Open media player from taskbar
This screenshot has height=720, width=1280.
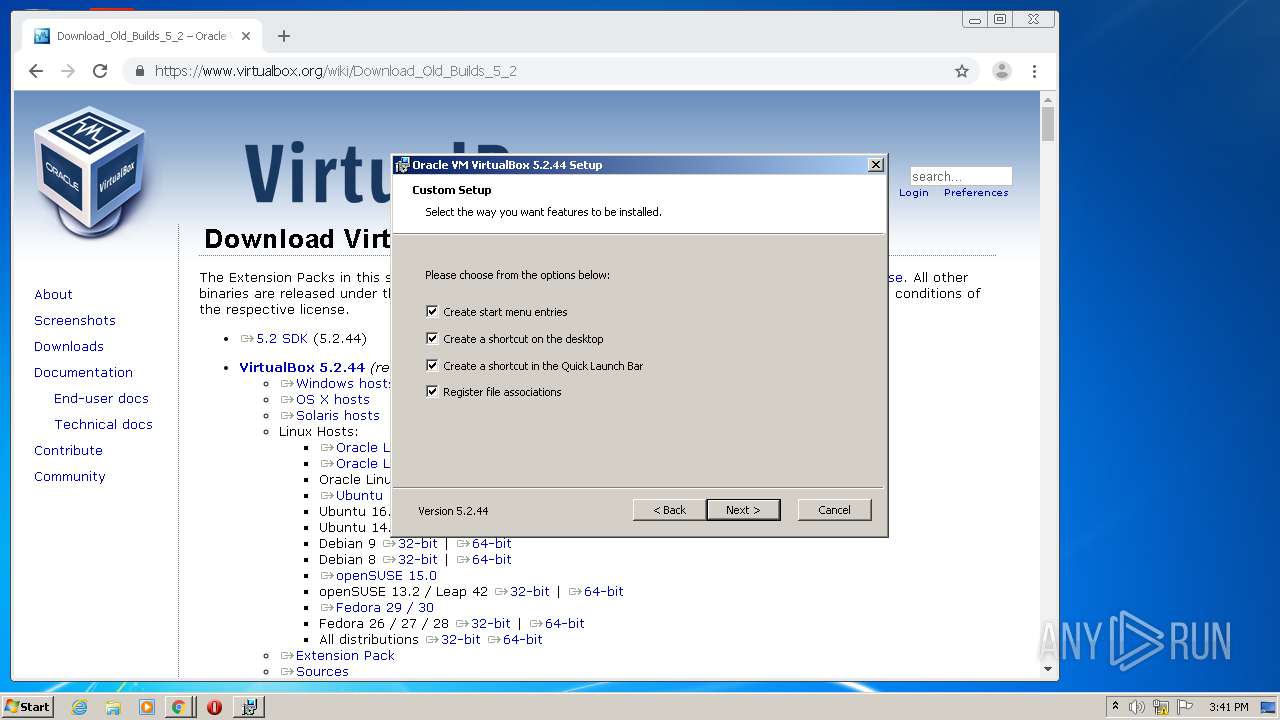point(147,707)
